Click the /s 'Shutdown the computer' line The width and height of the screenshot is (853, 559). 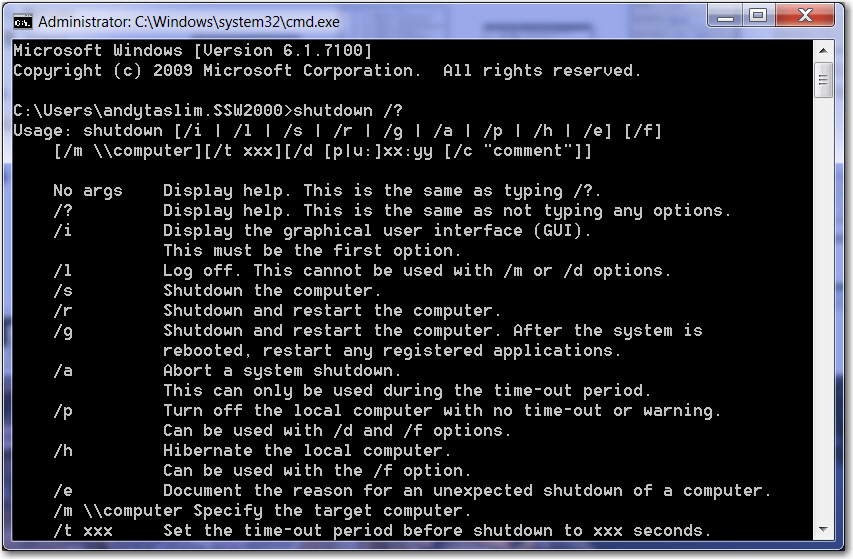point(272,290)
